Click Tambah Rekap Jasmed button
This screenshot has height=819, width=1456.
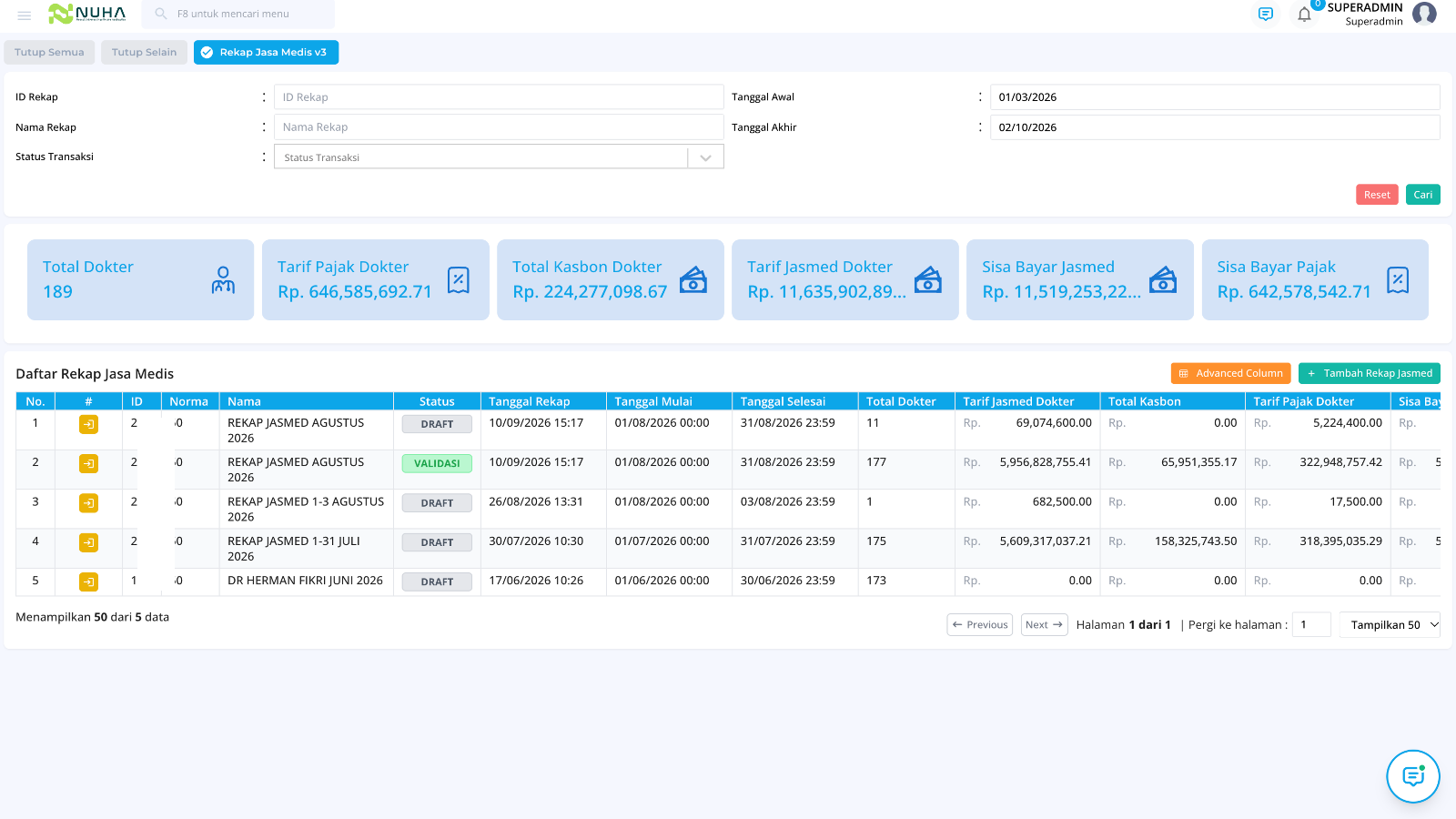(1370, 374)
